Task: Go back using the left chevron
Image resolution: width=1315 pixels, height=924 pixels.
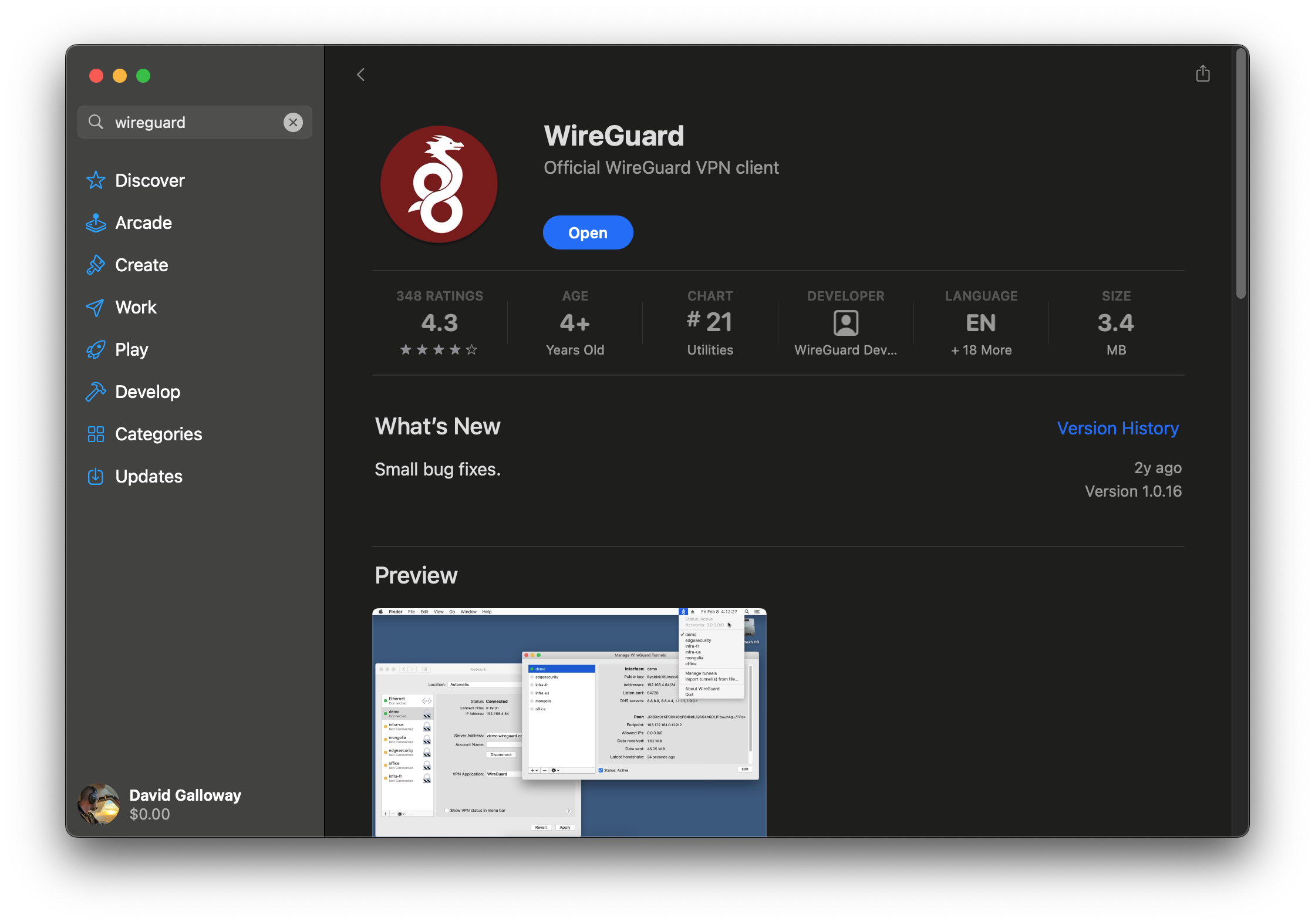Action: click(361, 75)
